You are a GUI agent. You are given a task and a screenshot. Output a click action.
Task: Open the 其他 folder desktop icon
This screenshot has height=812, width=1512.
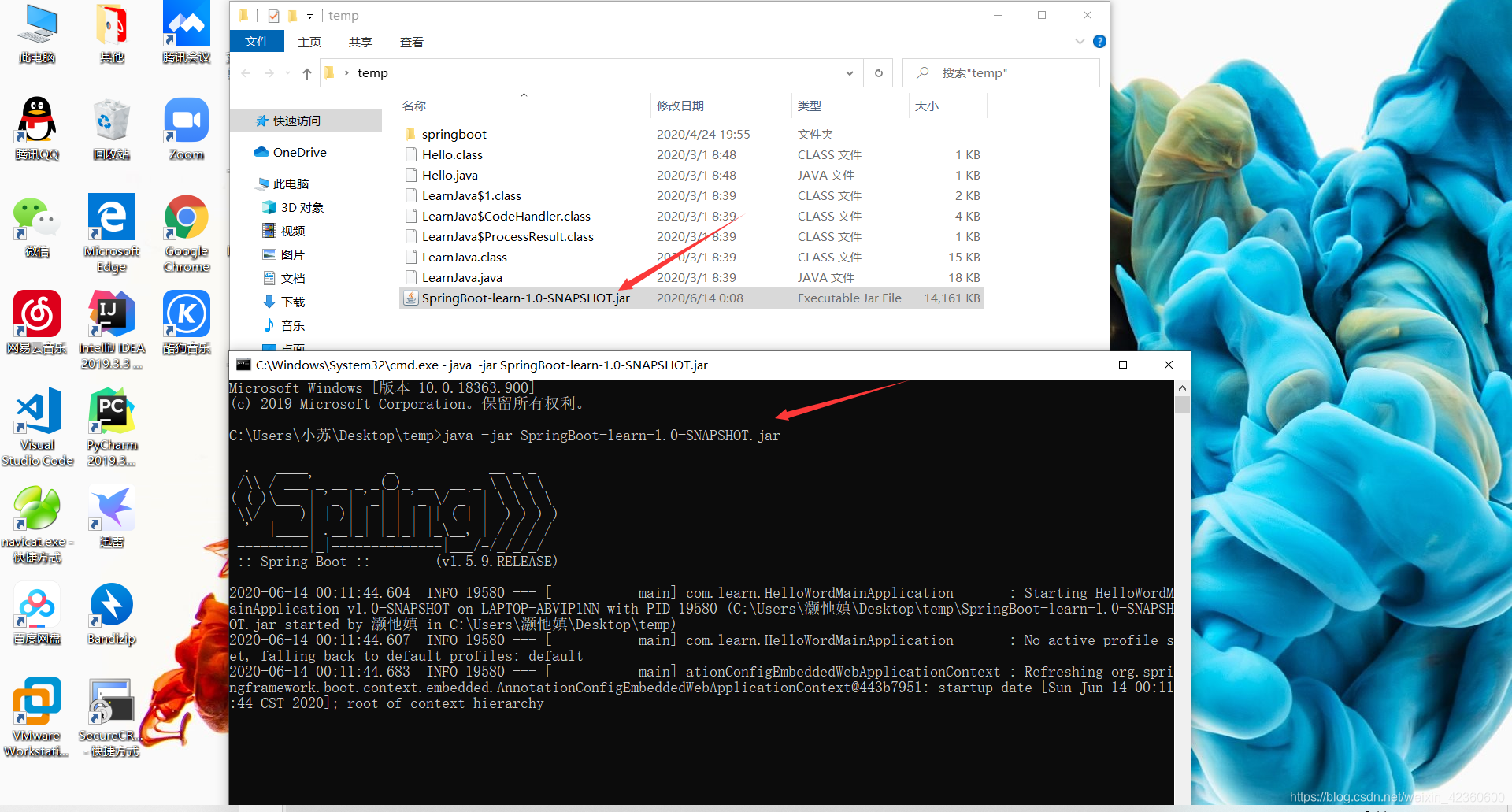(112, 33)
